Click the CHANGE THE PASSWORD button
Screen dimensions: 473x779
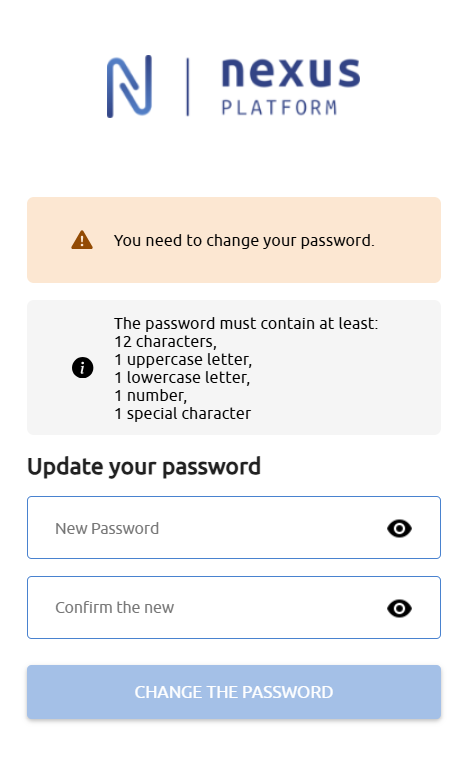(234, 692)
